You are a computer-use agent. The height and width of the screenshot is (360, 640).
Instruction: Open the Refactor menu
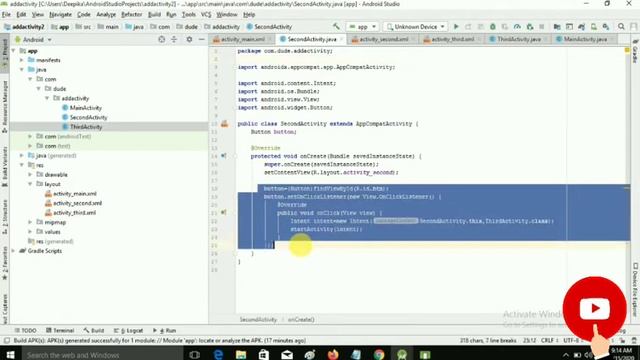point(131,14)
